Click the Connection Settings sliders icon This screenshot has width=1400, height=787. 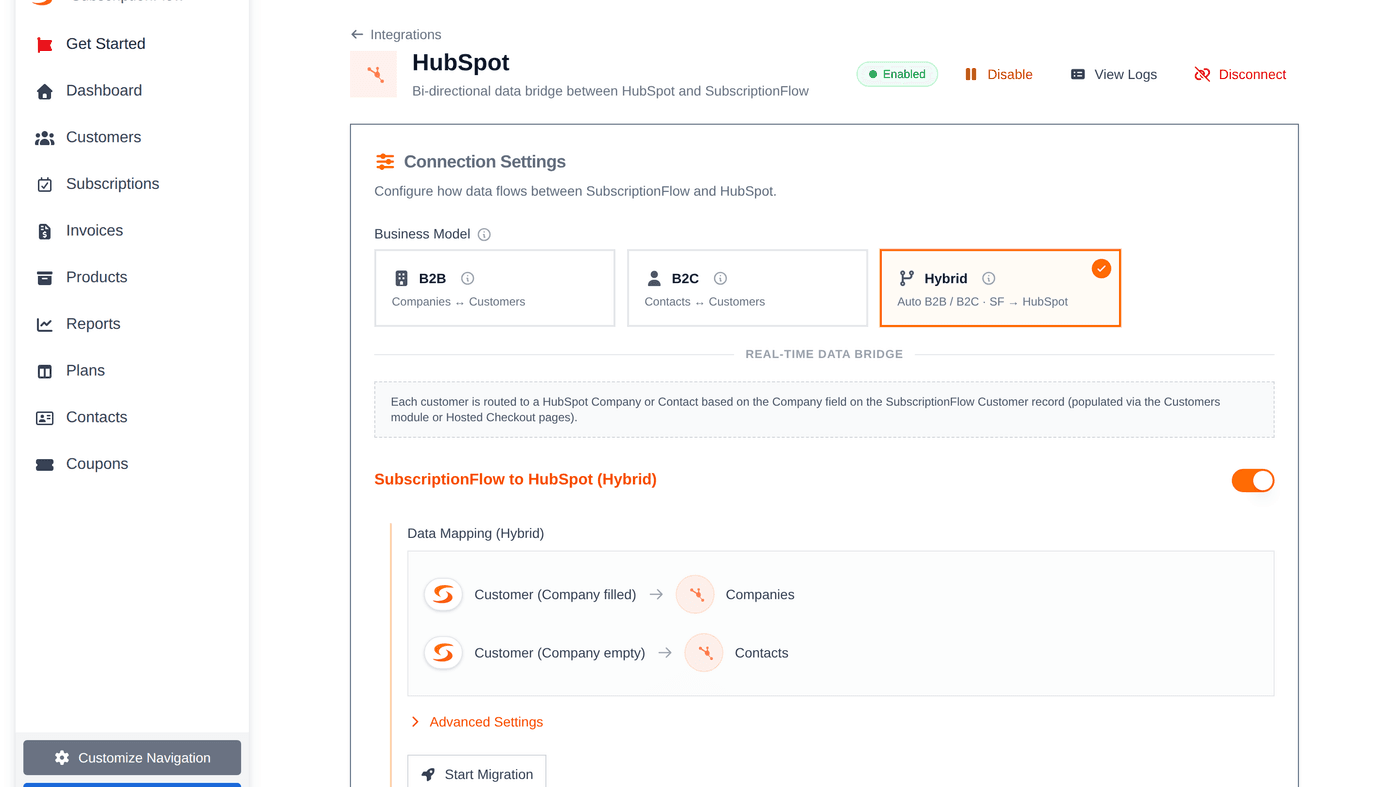tap(385, 162)
